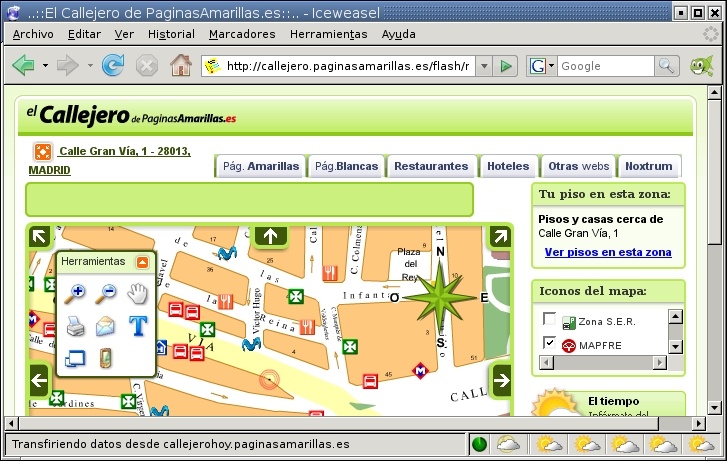Image resolution: width=727 pixels, height=461 pixels.
Task: Pan map north with up arrow
Action: click(270, 236)
